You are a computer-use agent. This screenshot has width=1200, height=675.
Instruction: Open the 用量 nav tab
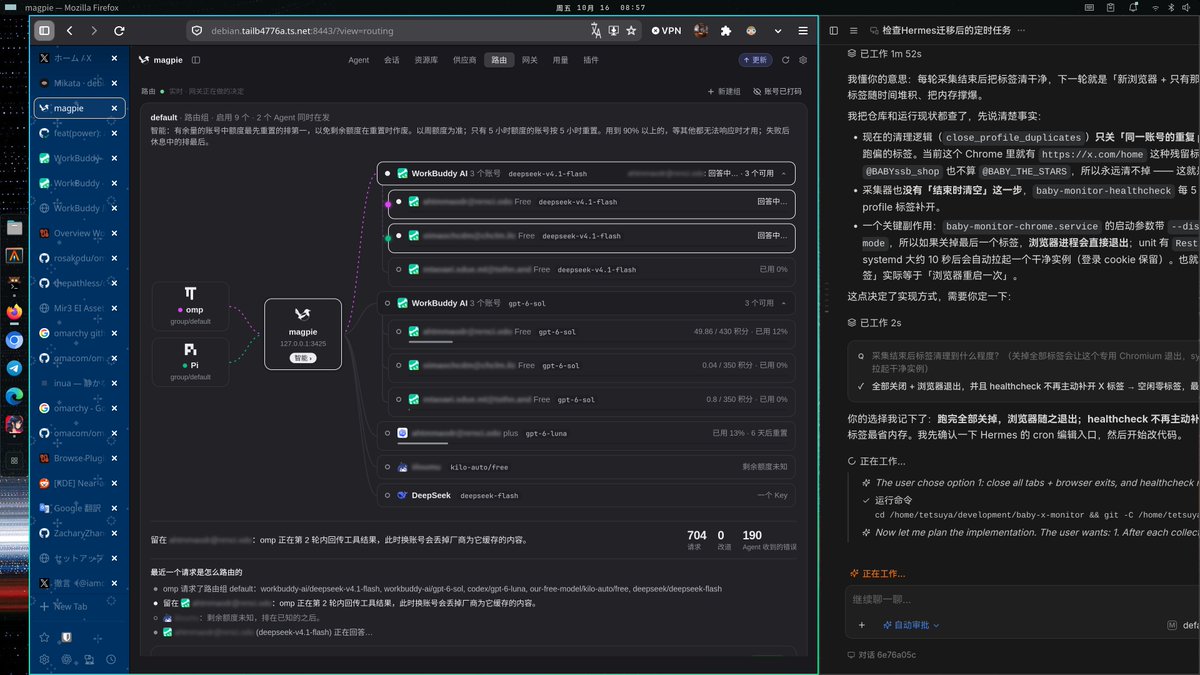click(561, 60)
